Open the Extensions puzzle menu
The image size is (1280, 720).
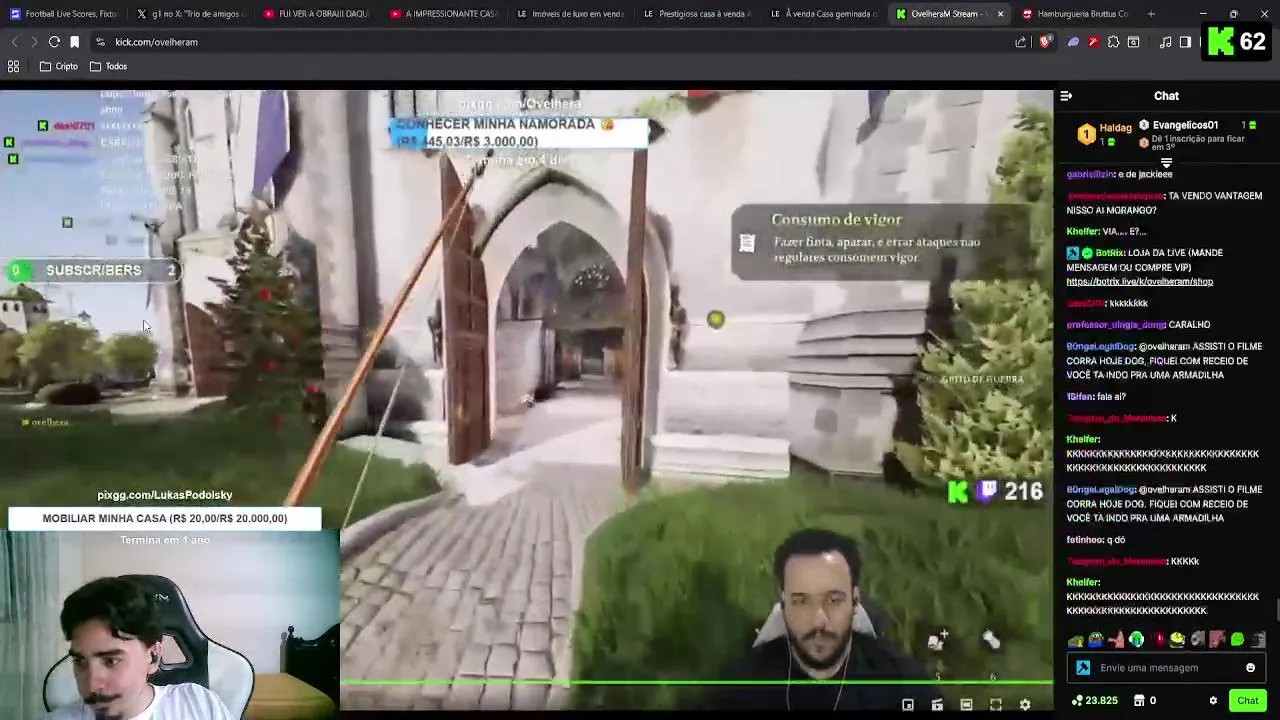tap(1113, 42)
